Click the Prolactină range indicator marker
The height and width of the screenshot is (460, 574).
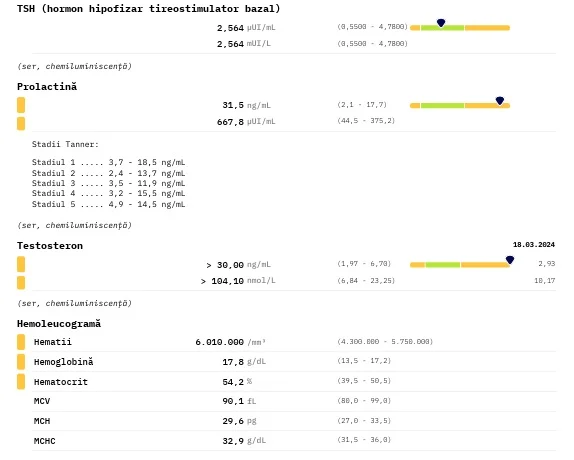(x=500, y=100)
